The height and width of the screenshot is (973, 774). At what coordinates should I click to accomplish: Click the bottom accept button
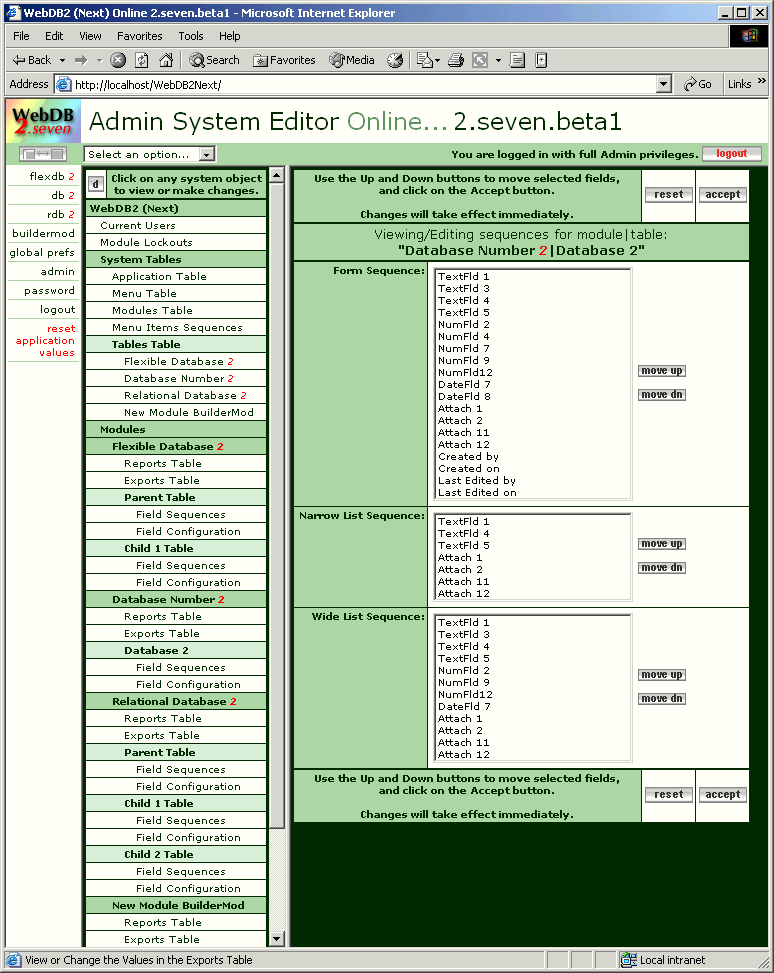pos(722,794)
